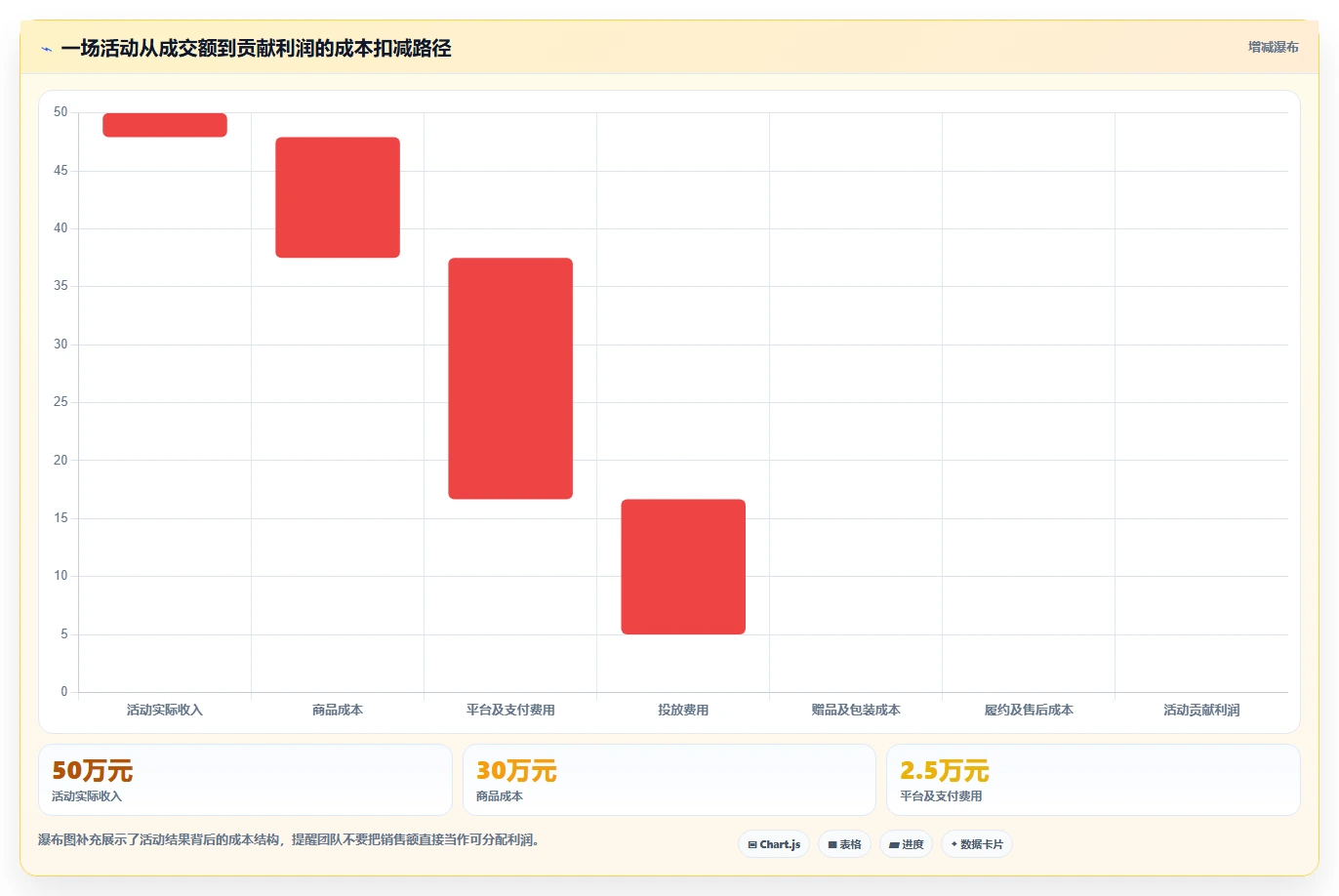
Task: Click the 数据卡片 tag
Action: click(x=977, y=844)
